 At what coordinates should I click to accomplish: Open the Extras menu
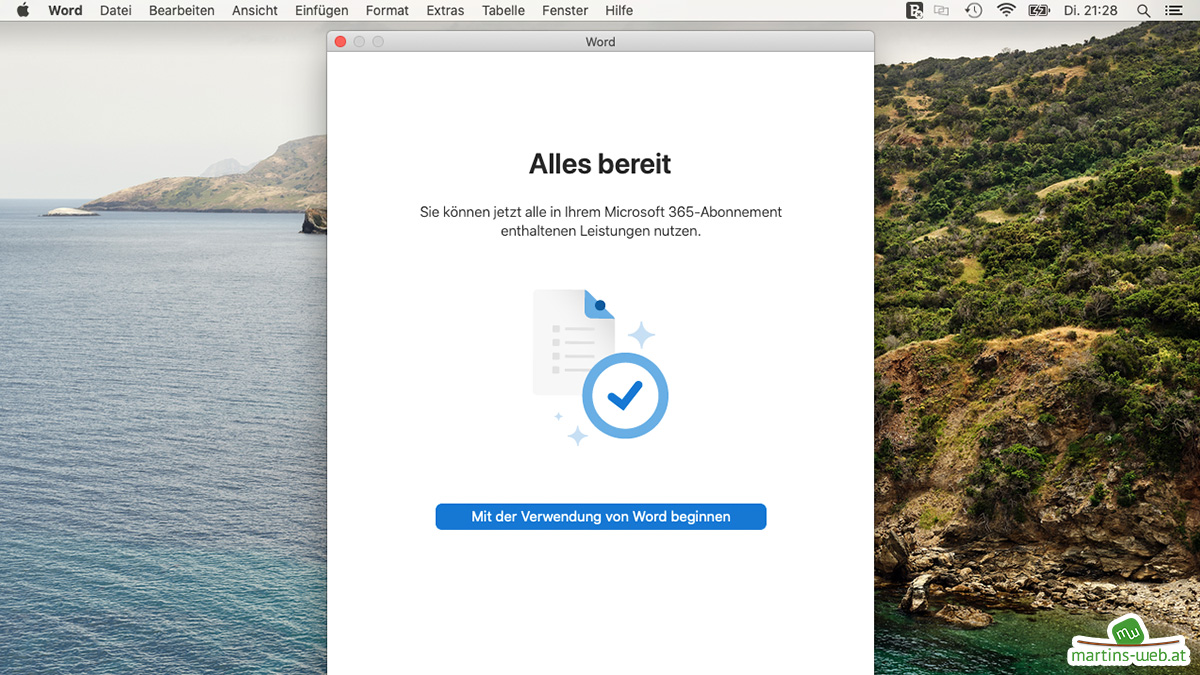[445, 10]
